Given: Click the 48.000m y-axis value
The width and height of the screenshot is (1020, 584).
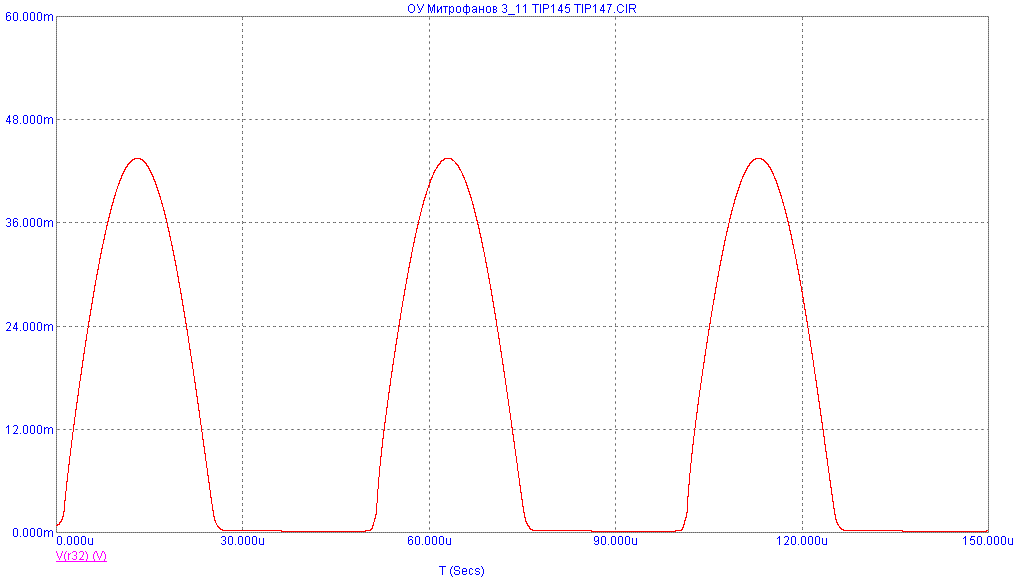Looking at the screenshot, I should (29, 120).
